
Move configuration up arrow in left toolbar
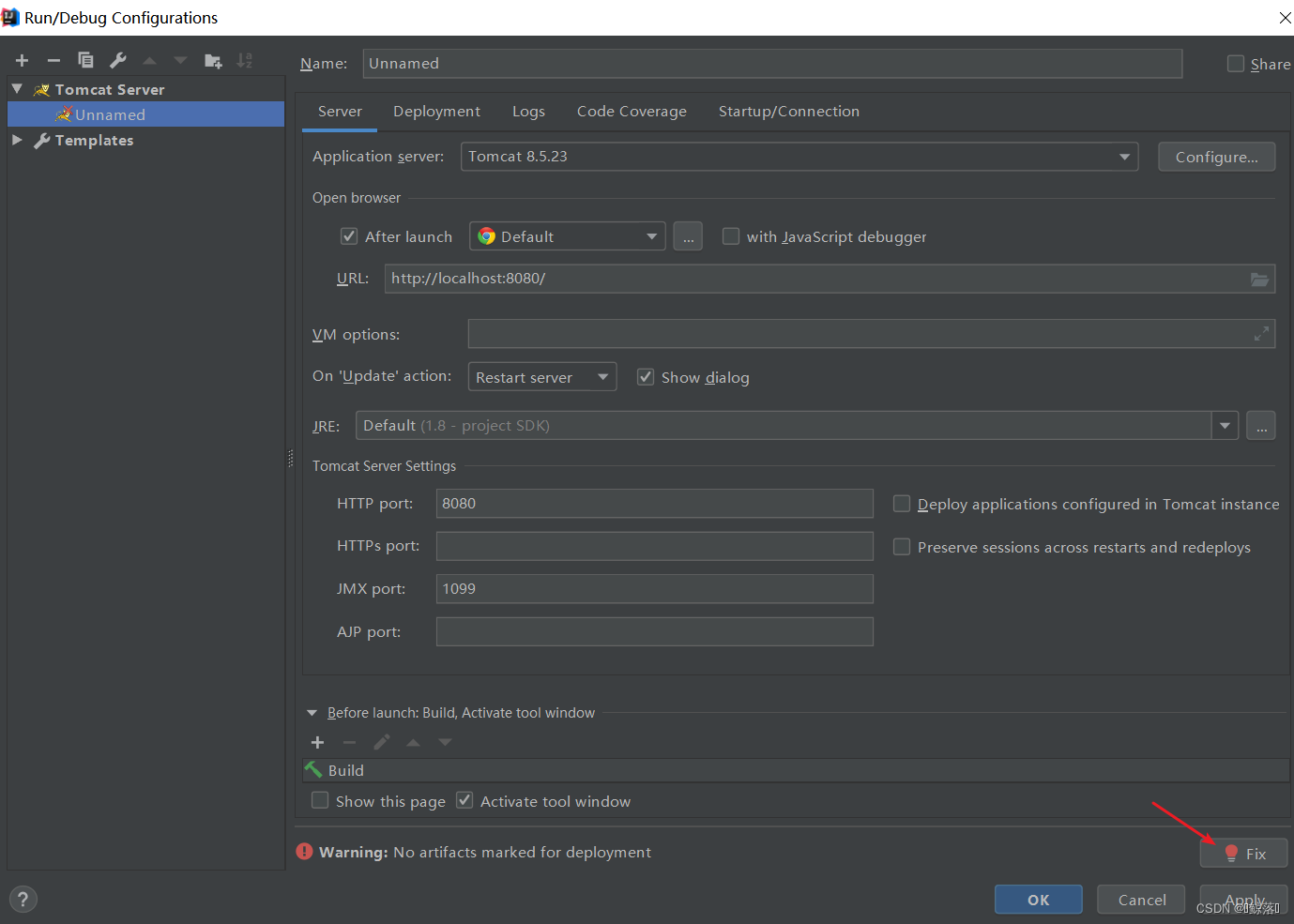150,61
